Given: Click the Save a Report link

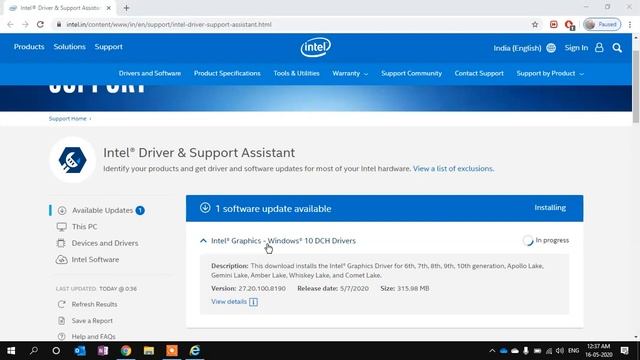Looking at the screenshot, I should [92, 321].
